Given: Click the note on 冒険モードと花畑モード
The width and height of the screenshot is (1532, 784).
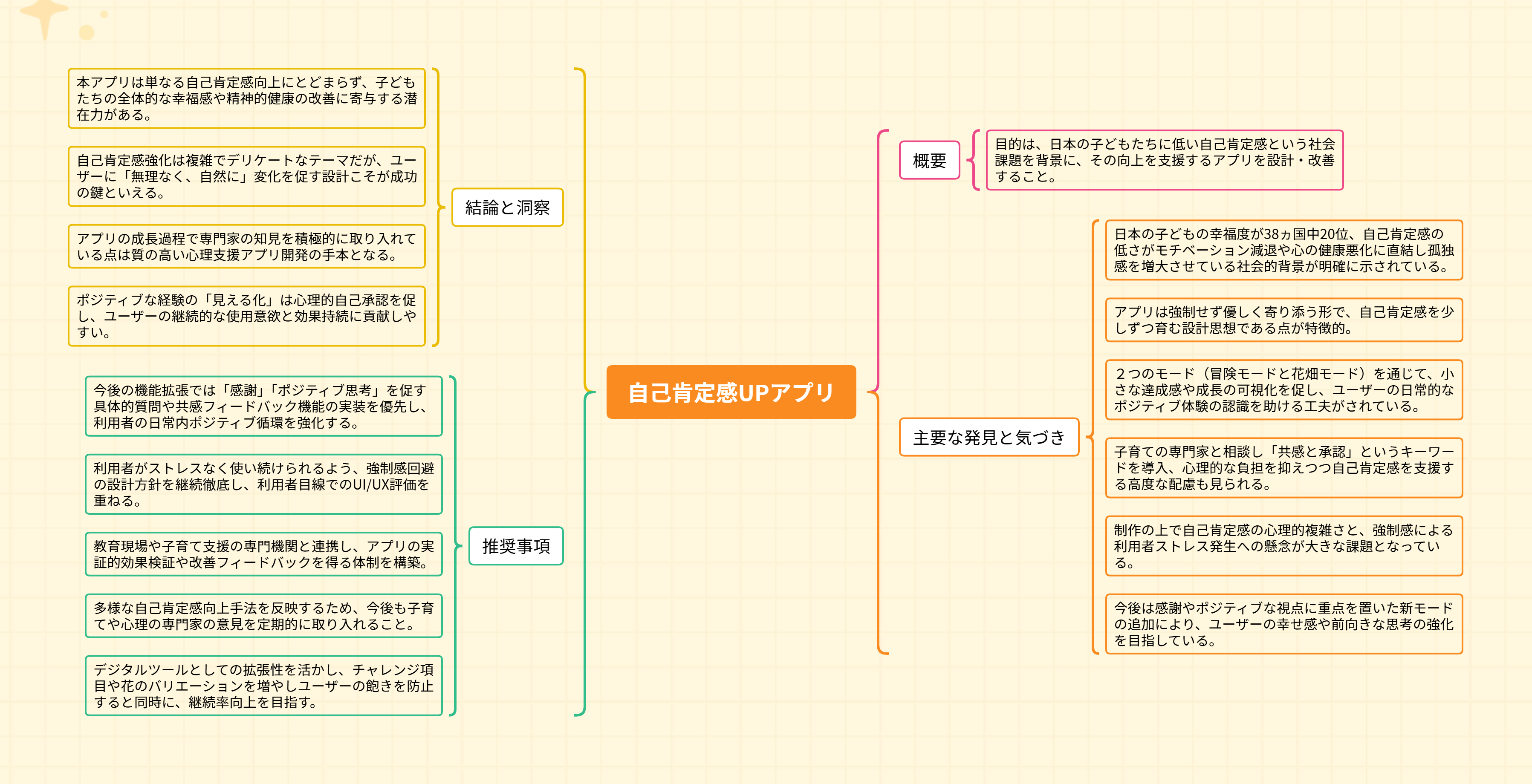Looking at the screenshot, I should coord(1283,389).
